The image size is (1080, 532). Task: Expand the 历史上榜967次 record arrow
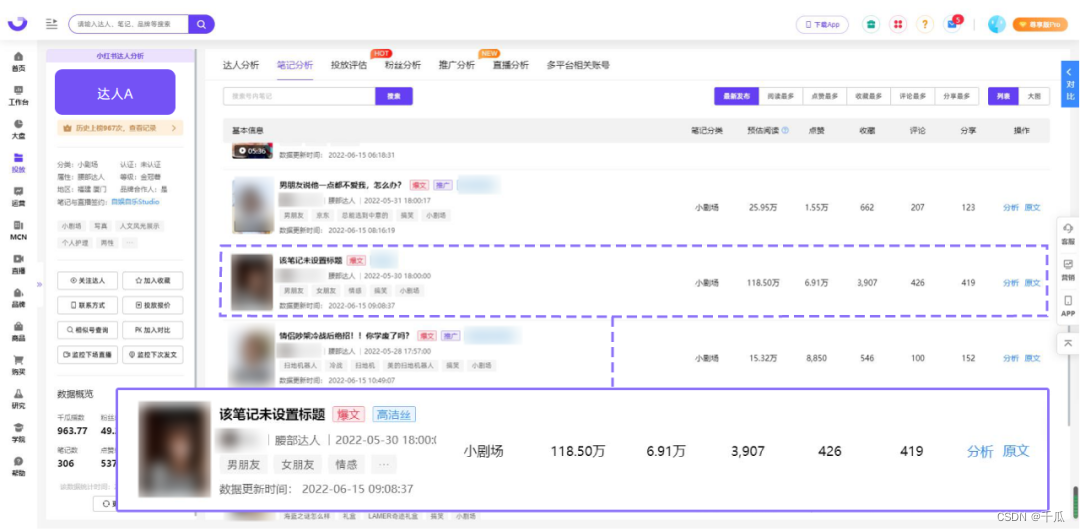point(174,127)
